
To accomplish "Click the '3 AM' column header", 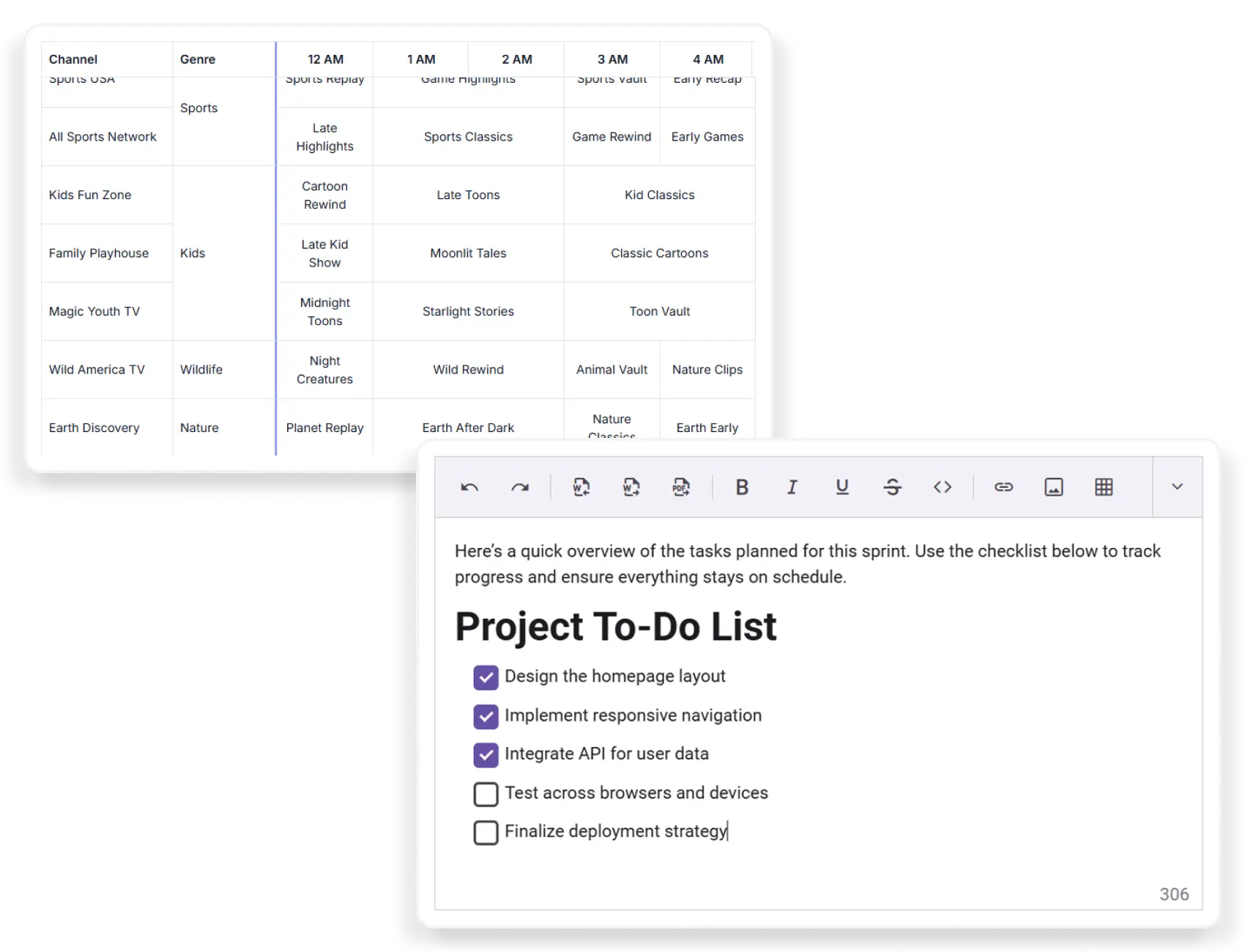I will click(x=612, y=59).
